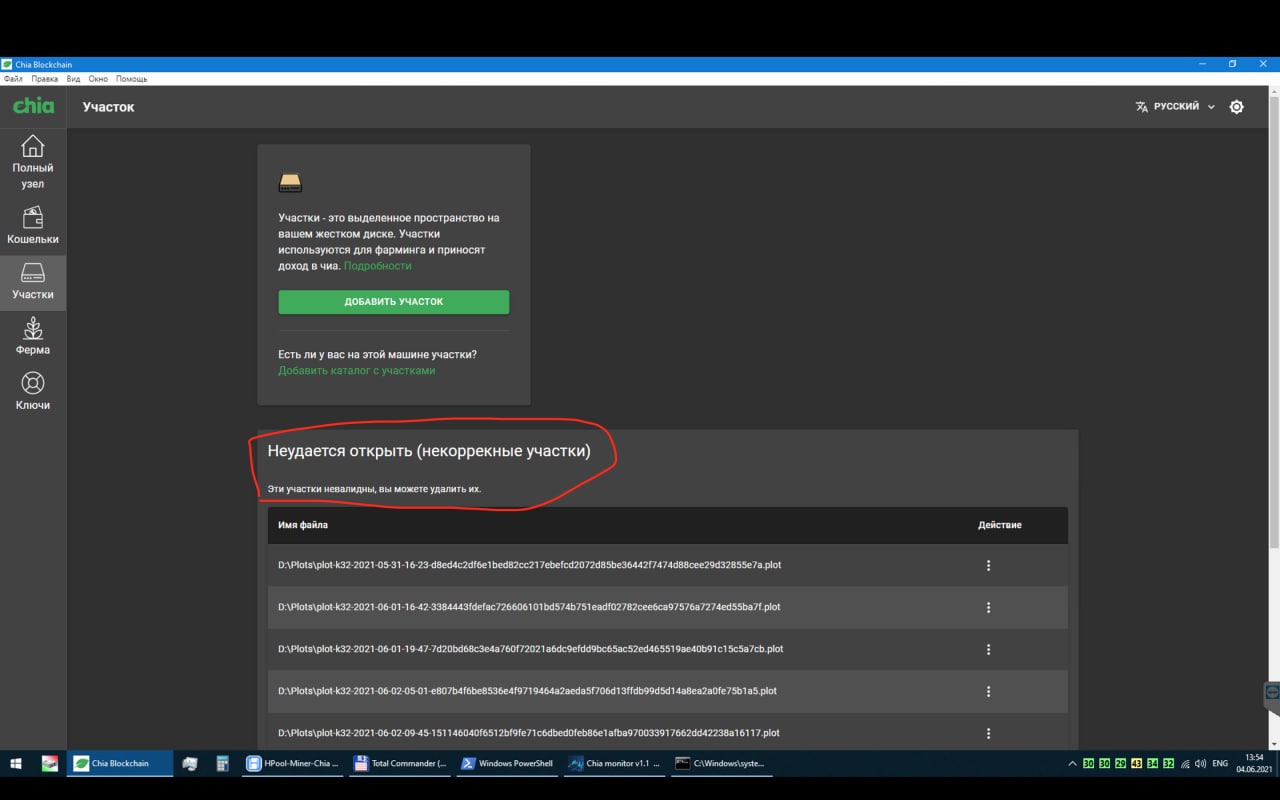Open the Окно menu
Viewport: 1280px width, 800px height.
[x=98, y=79]
